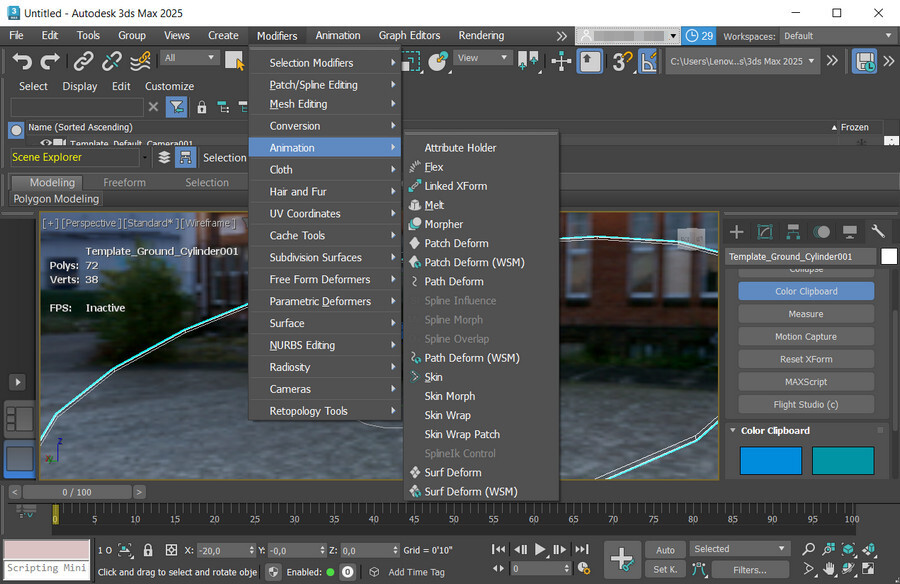Click the Measure utility button
Screen dimensions: 900x584
806,314
